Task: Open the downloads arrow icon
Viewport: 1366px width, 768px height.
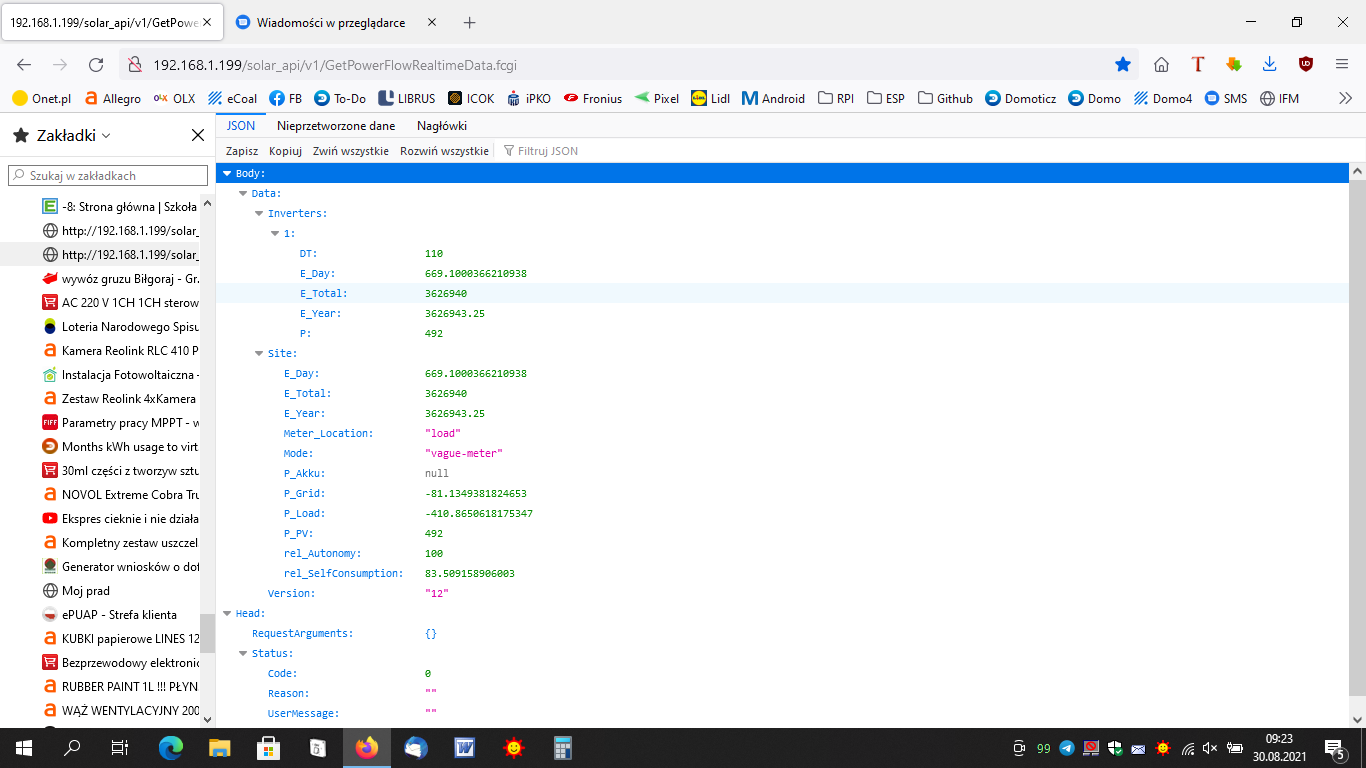Action: point(1269,65)
